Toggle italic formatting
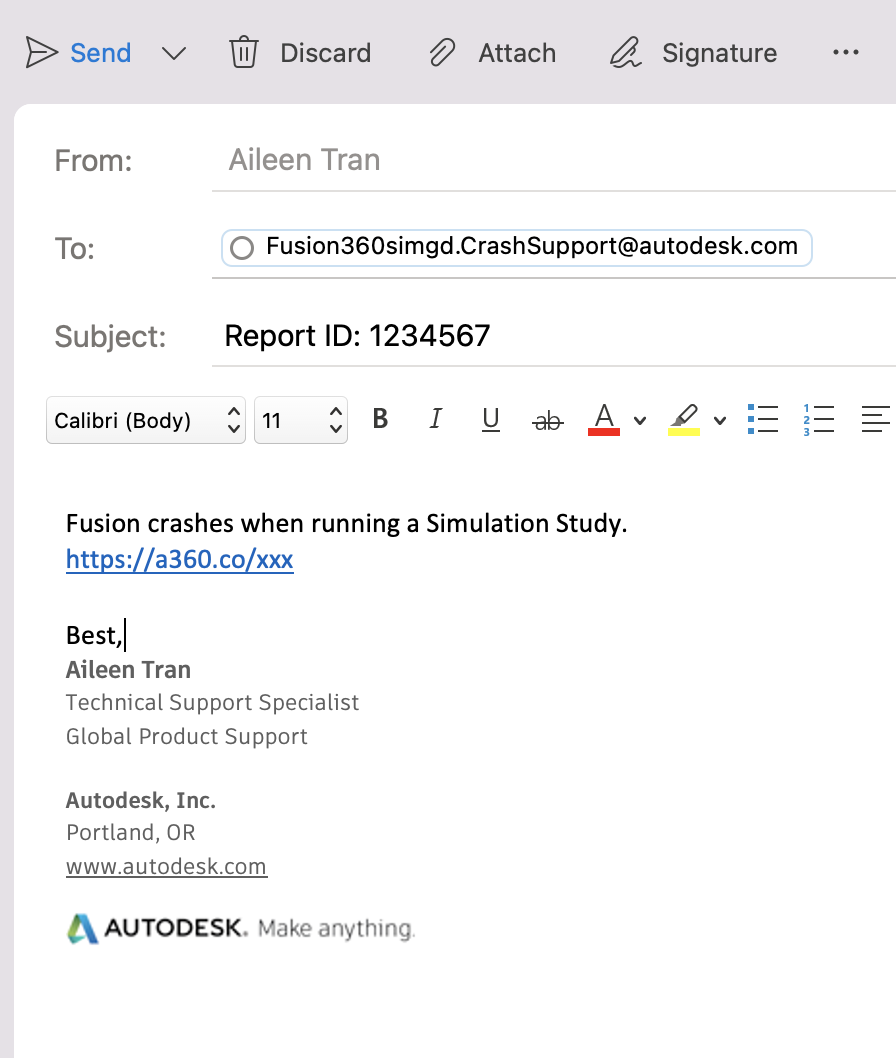This screenshot has width=896, height=1058. click(436, 419)
